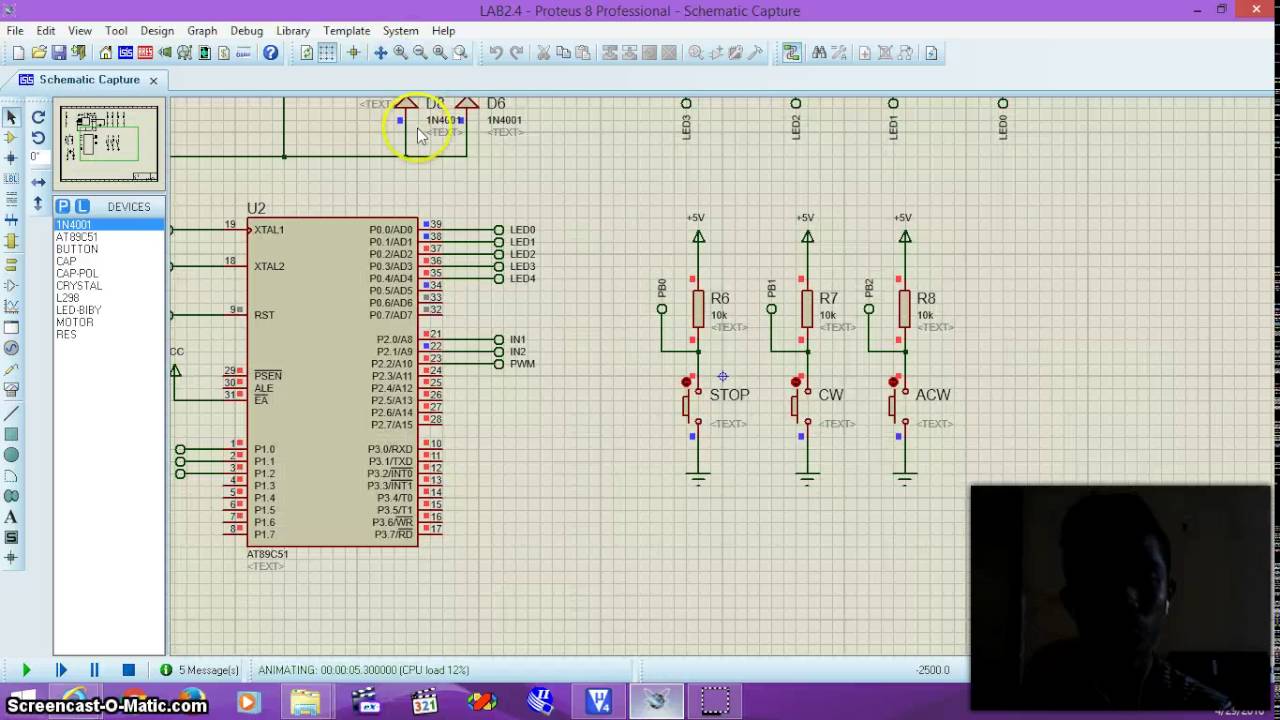This screenshot has width=1280, height=720.
Task: Select the Wire Label (LBL) tool
Action: pos(12,178)
